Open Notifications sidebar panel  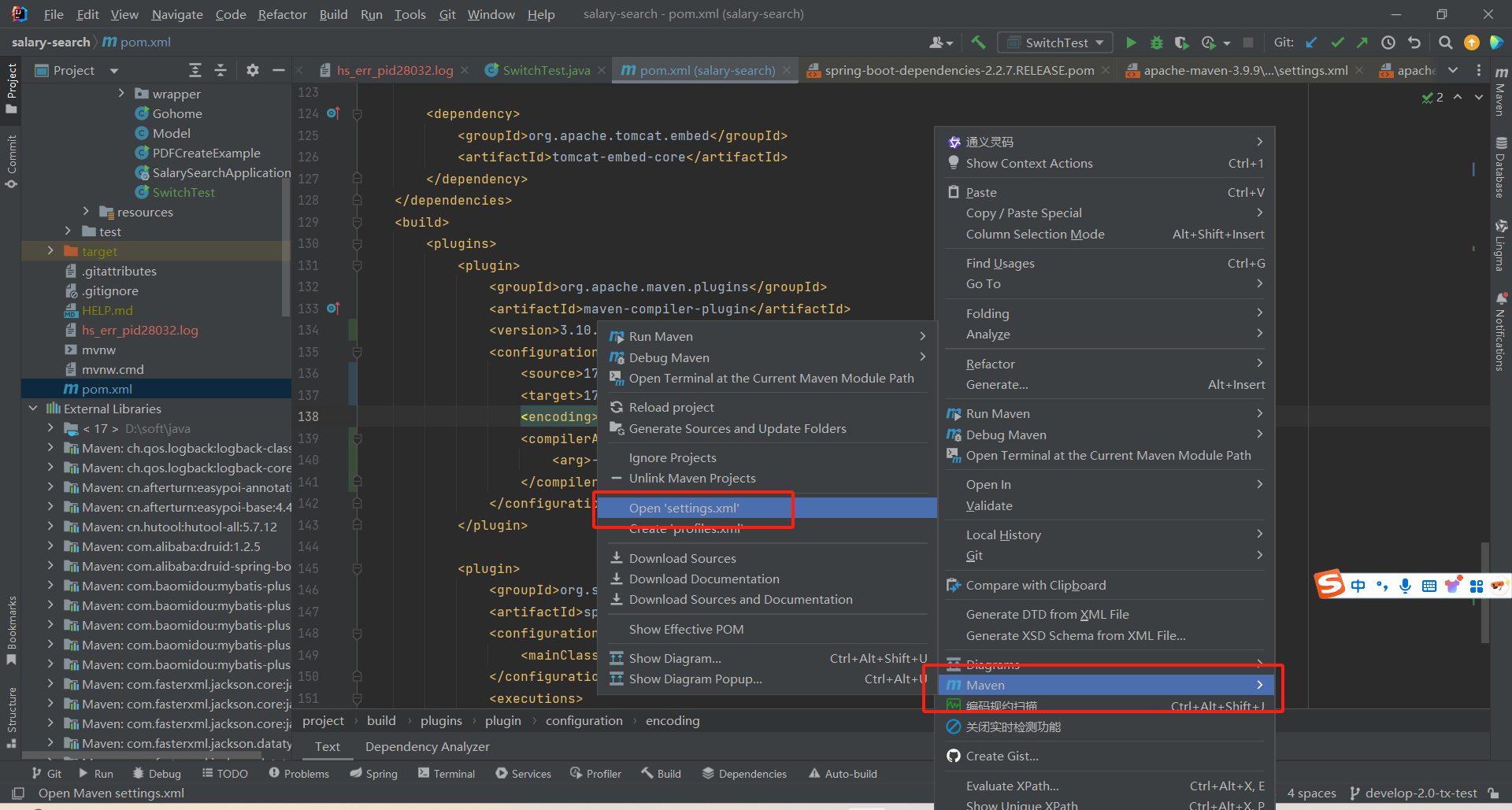(x=1501, y=331)
